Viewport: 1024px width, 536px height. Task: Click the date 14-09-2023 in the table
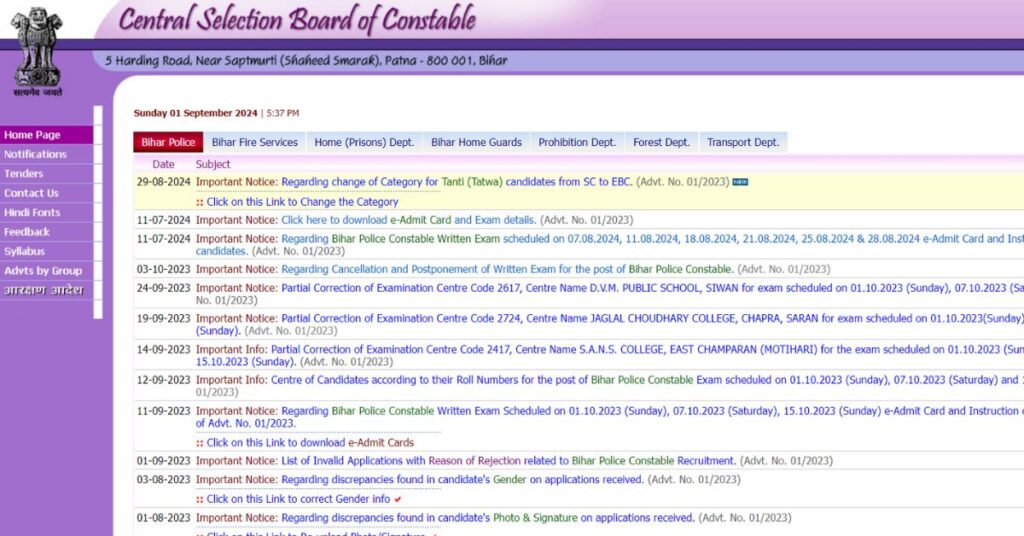163,350
